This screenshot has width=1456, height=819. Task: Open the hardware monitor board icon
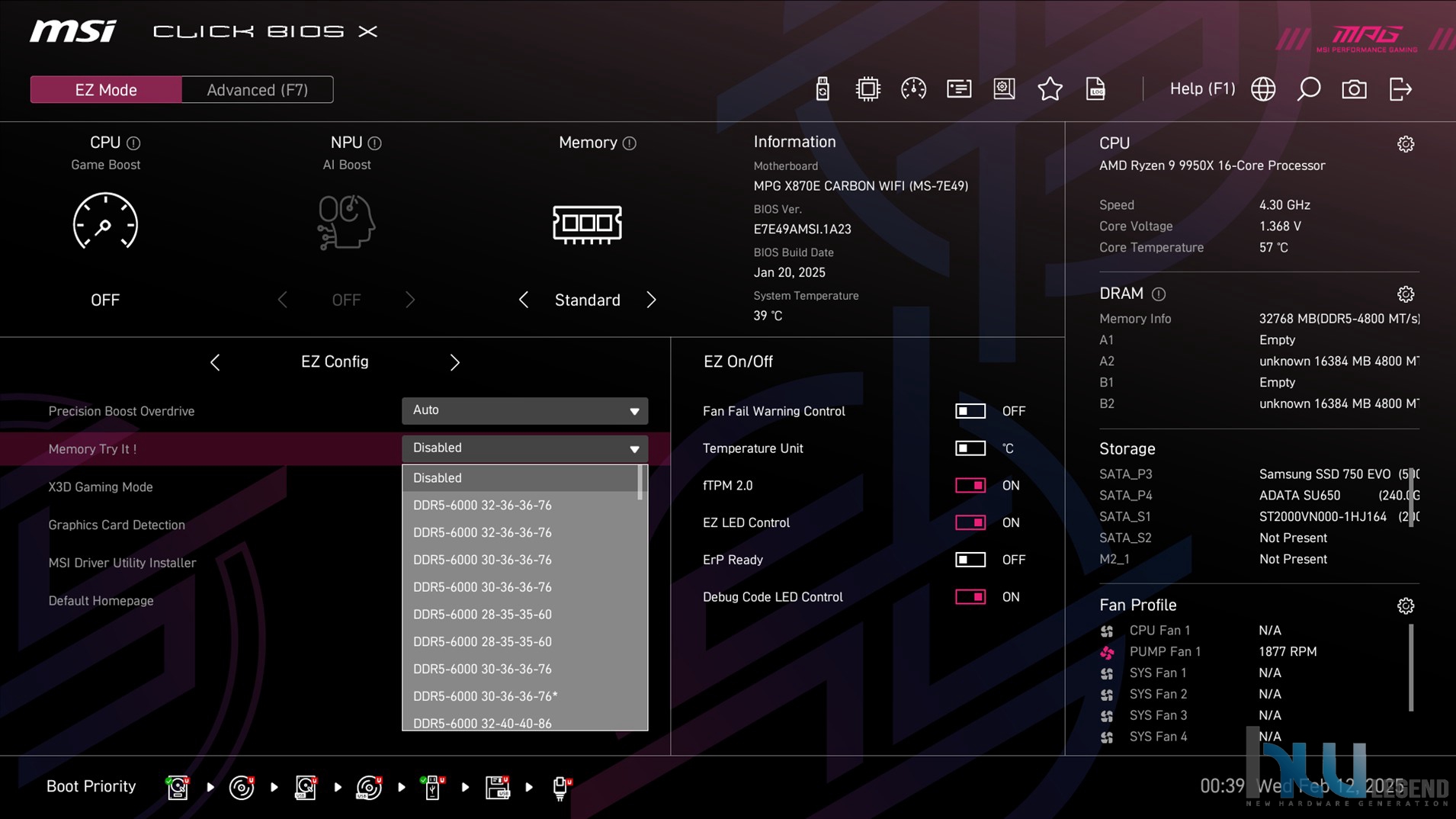[1005, 89]
